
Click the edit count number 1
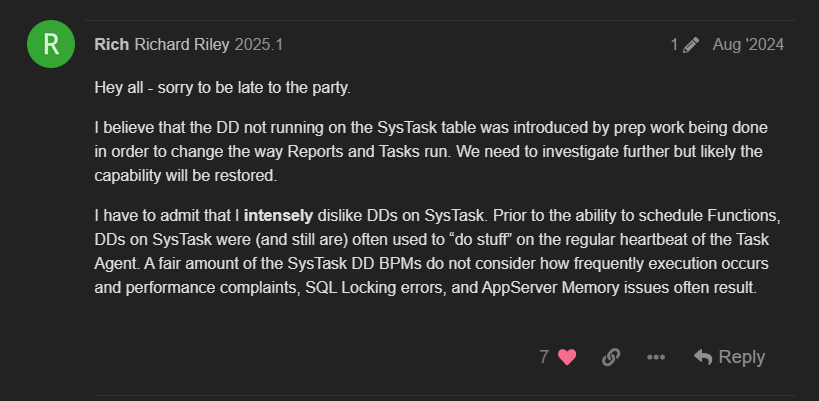(x=674, y=45)
